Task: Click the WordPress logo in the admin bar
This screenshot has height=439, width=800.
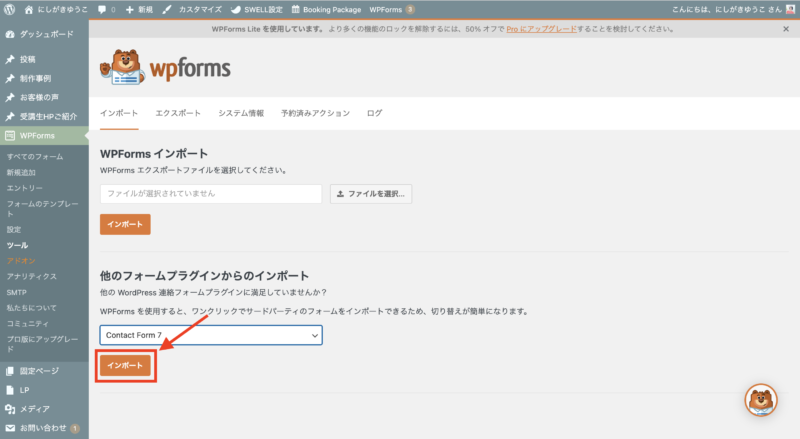Action: pos(10,9)
